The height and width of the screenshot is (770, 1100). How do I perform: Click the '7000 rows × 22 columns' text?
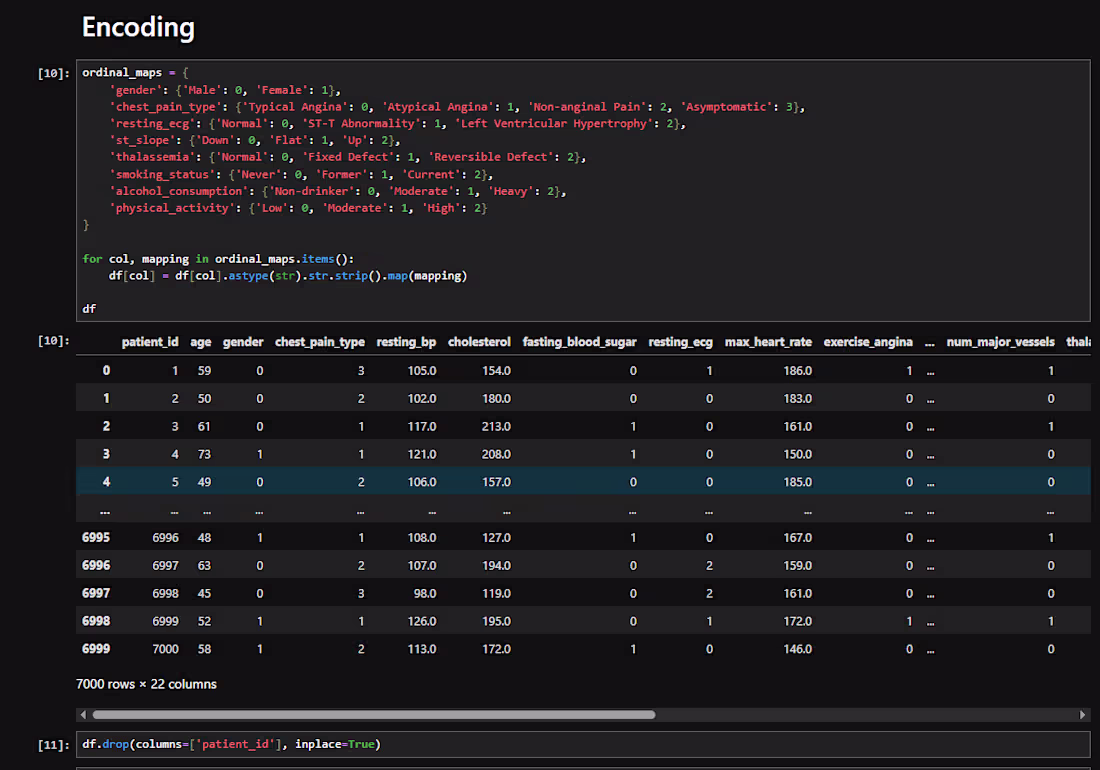click(x=147, y=684)
